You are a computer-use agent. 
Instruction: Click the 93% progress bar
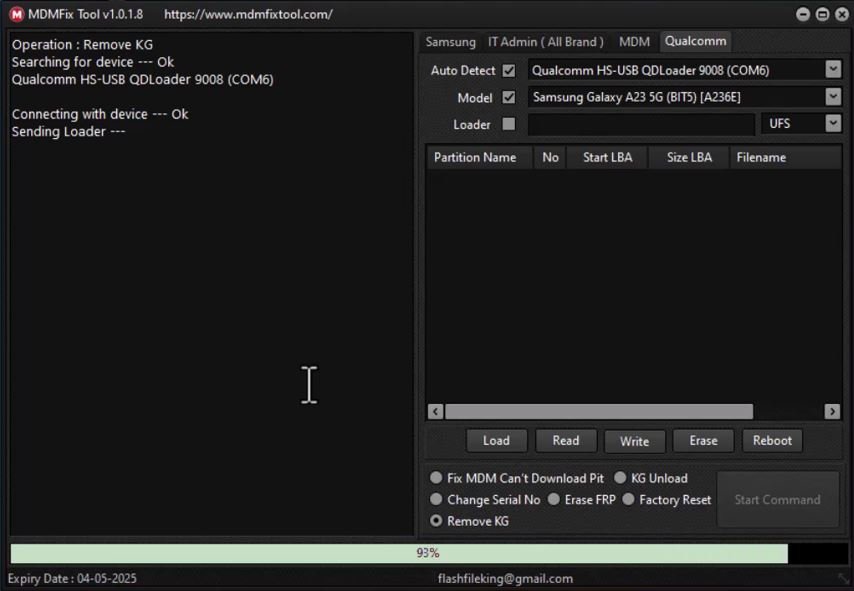pos(427,553)
